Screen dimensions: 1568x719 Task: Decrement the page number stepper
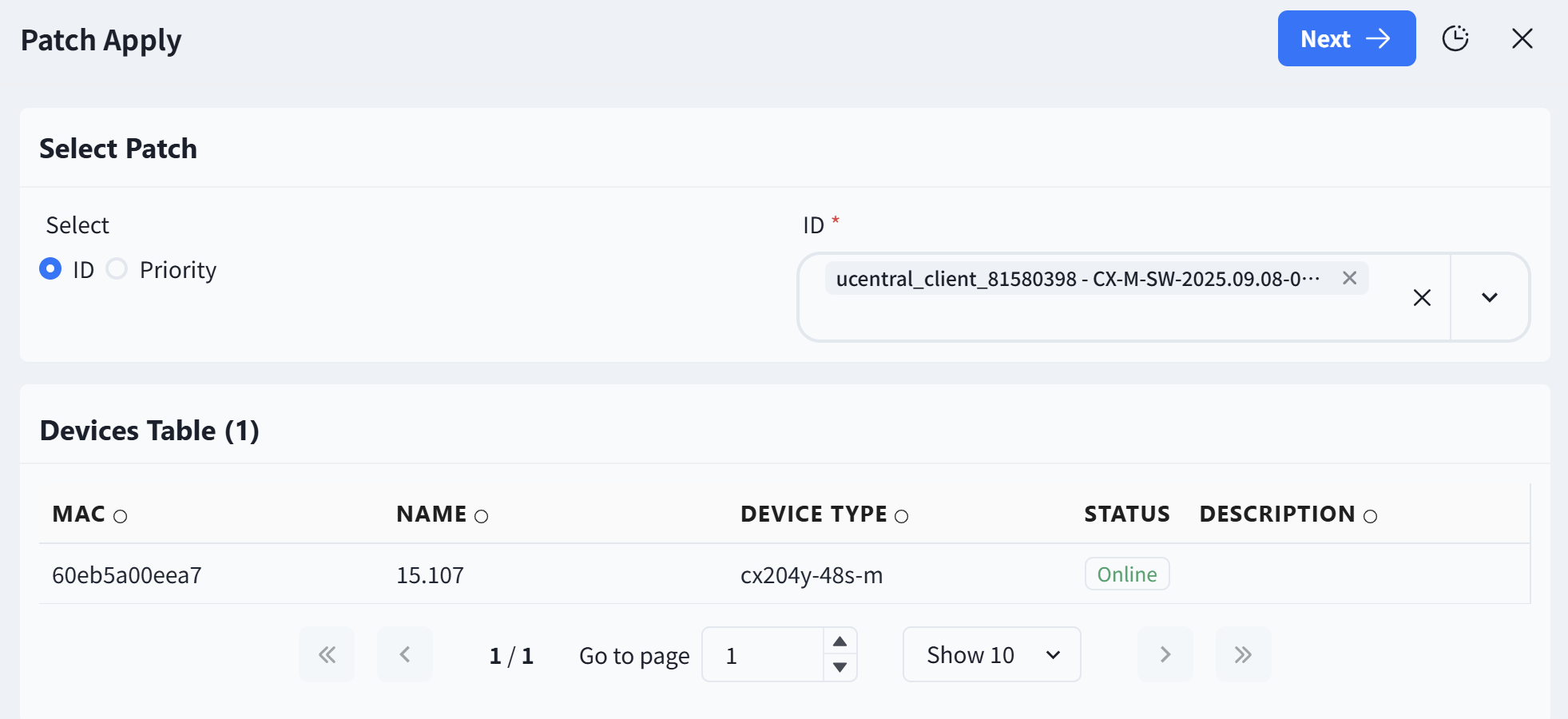click(x=840, y=667)
